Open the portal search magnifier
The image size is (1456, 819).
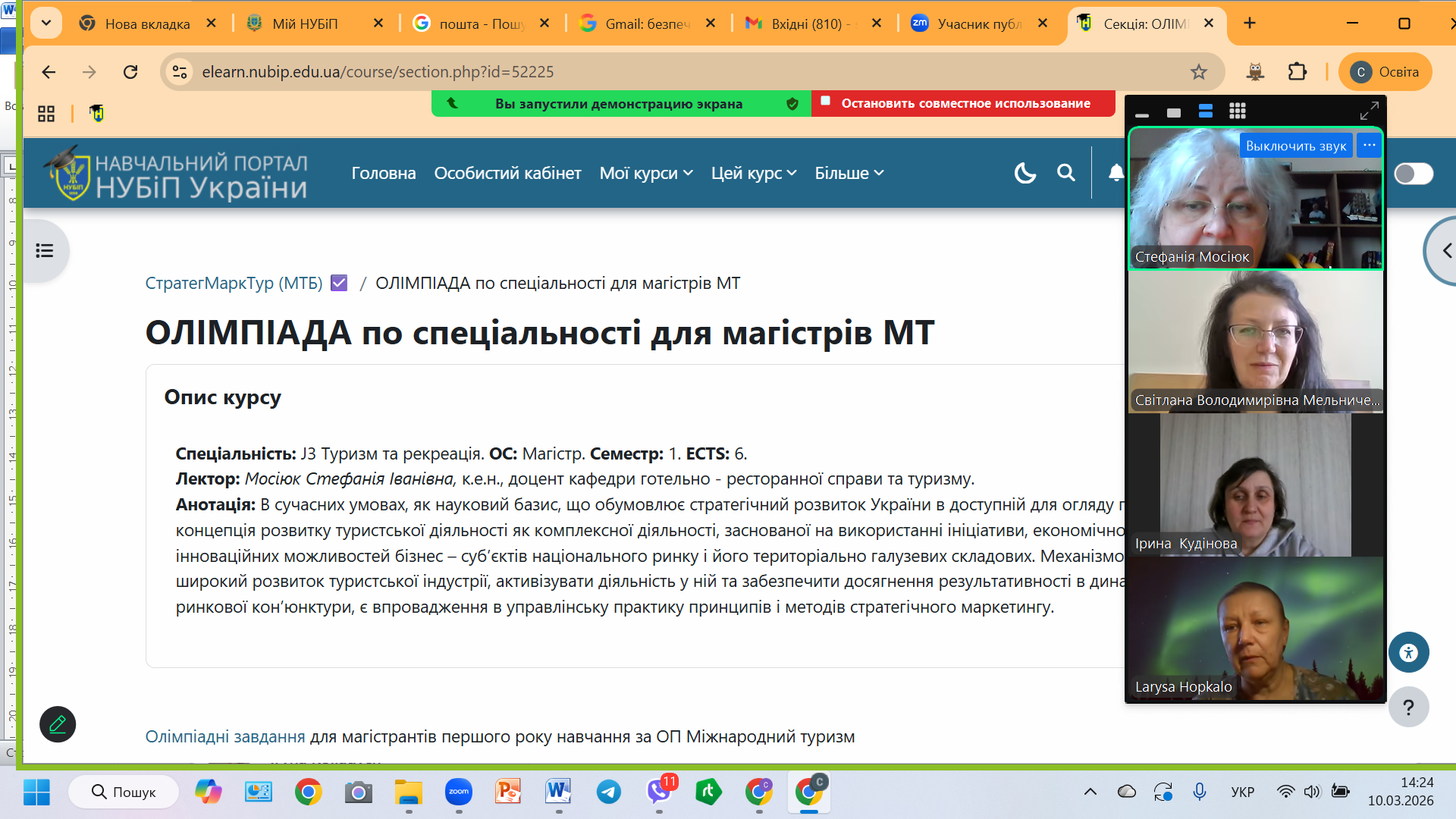point(1065,173)
